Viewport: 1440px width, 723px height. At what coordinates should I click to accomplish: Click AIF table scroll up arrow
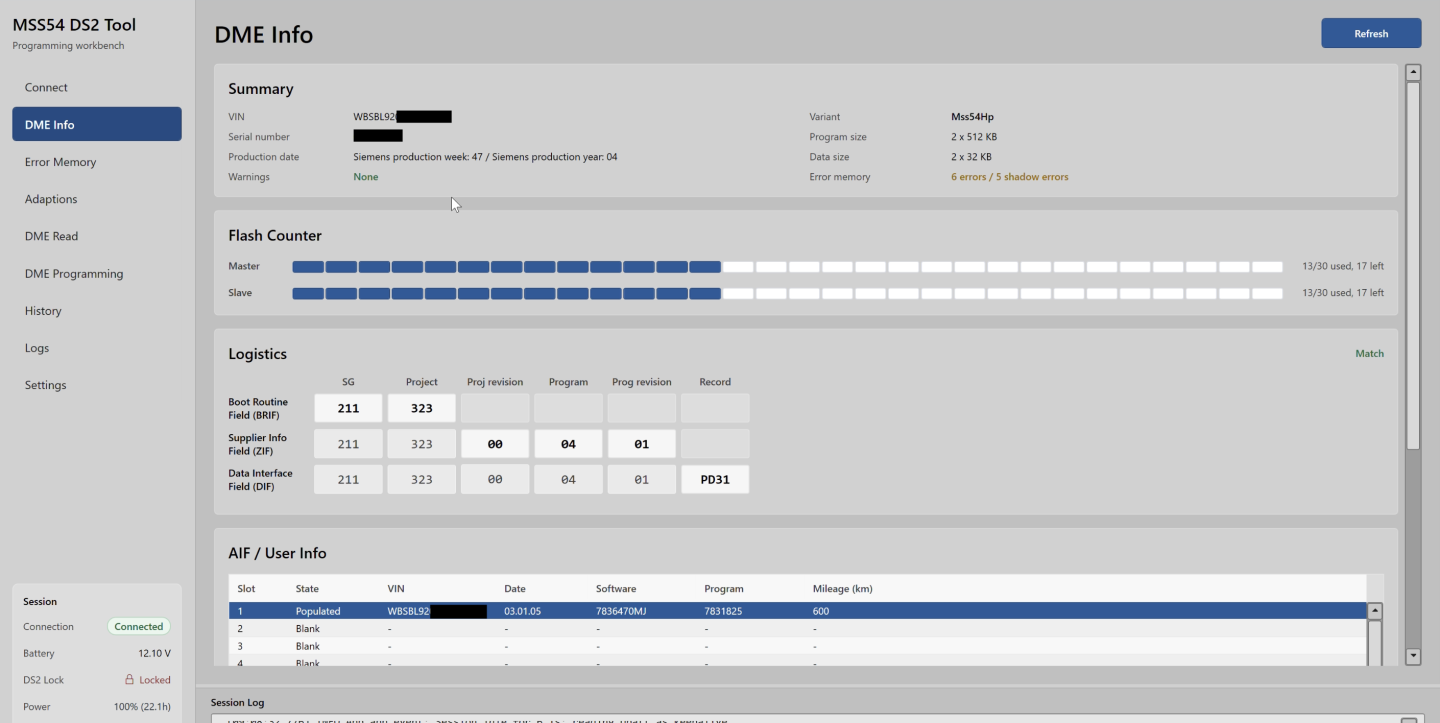pos(1375,611)
